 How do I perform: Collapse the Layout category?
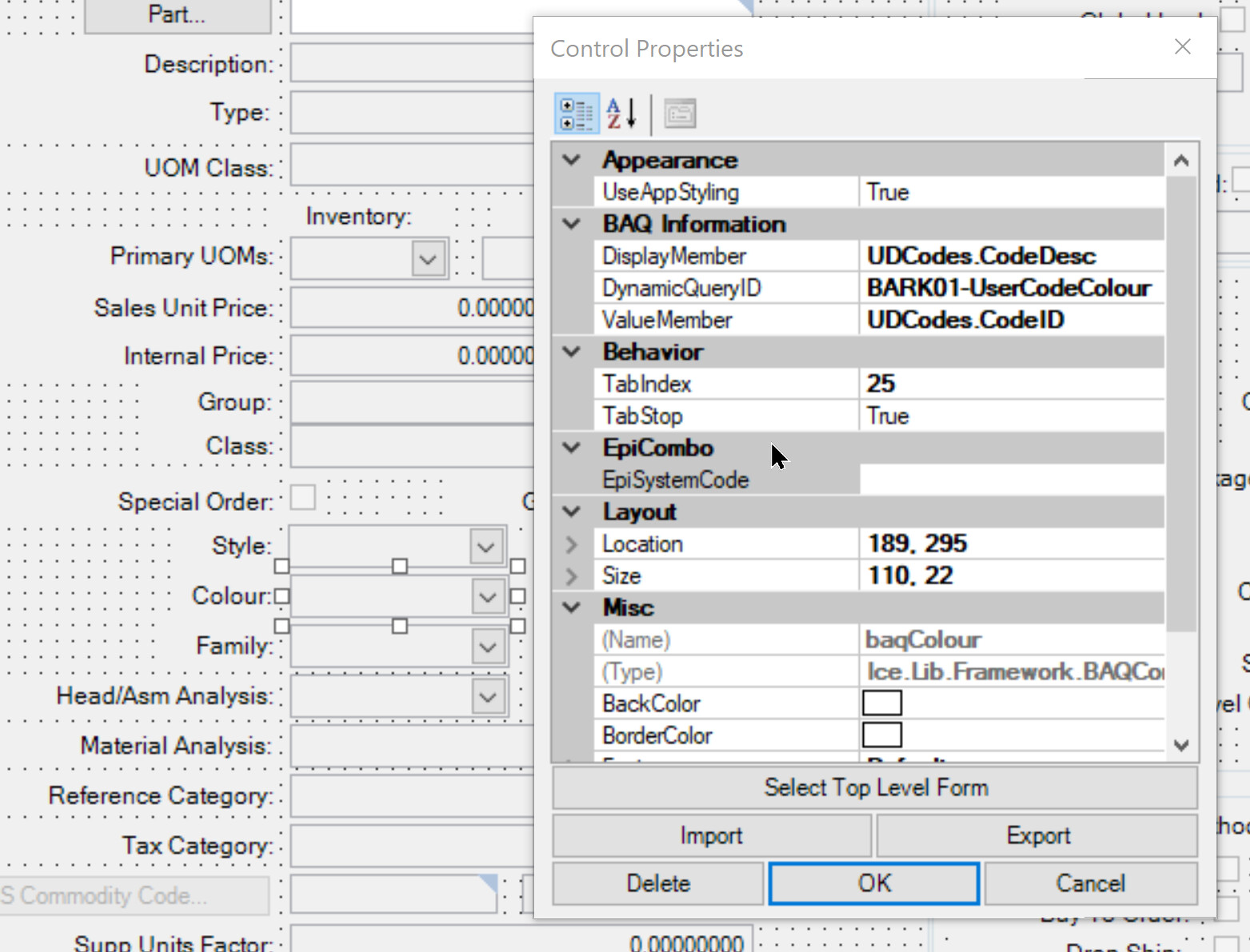pyautogui.click(x=571, y=511)
